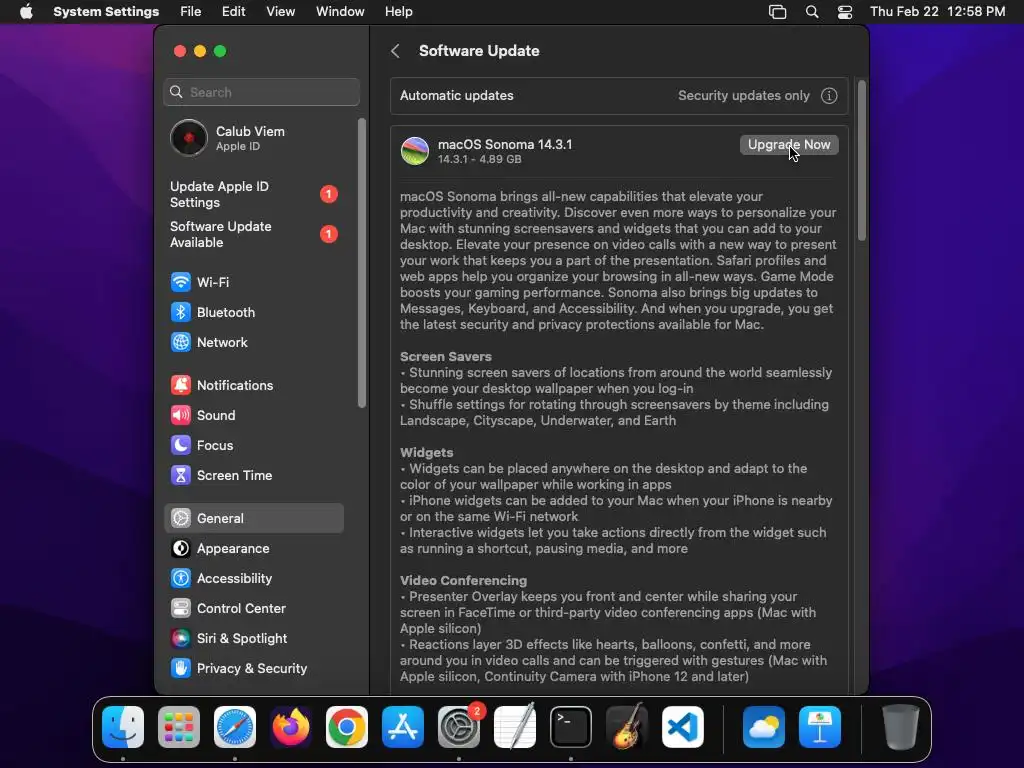Open App Store from the Dock
Screen dimensions: 1024x768
tap(403, 727)
